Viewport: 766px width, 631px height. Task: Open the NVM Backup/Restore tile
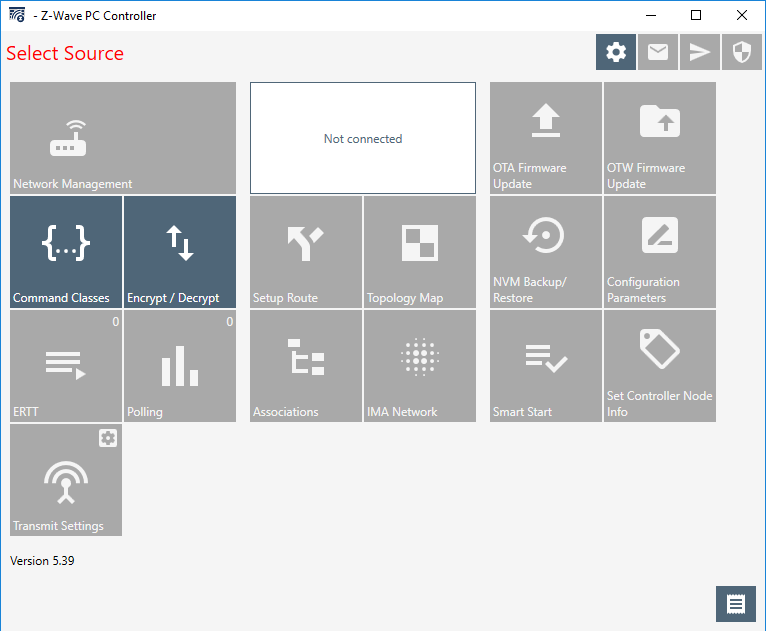546,252
